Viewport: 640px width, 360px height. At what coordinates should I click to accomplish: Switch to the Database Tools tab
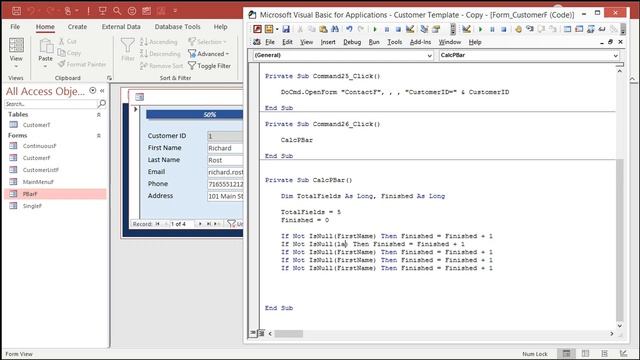177,27
